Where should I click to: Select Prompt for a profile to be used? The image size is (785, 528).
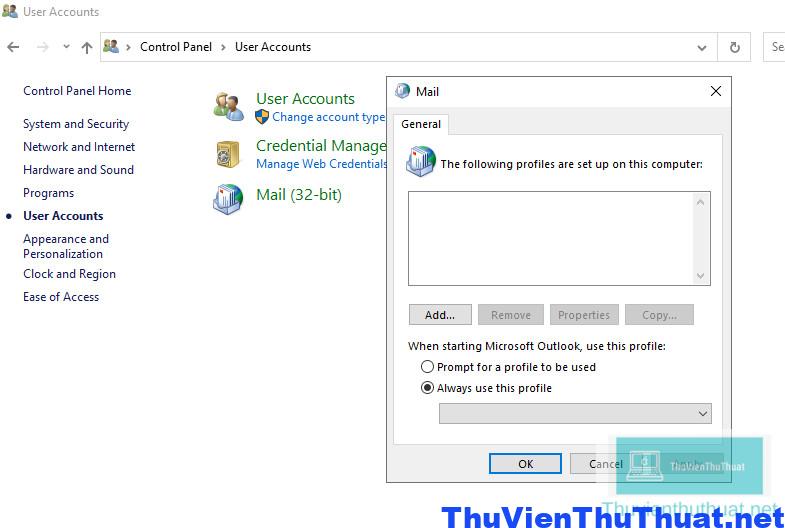[509, 367]
